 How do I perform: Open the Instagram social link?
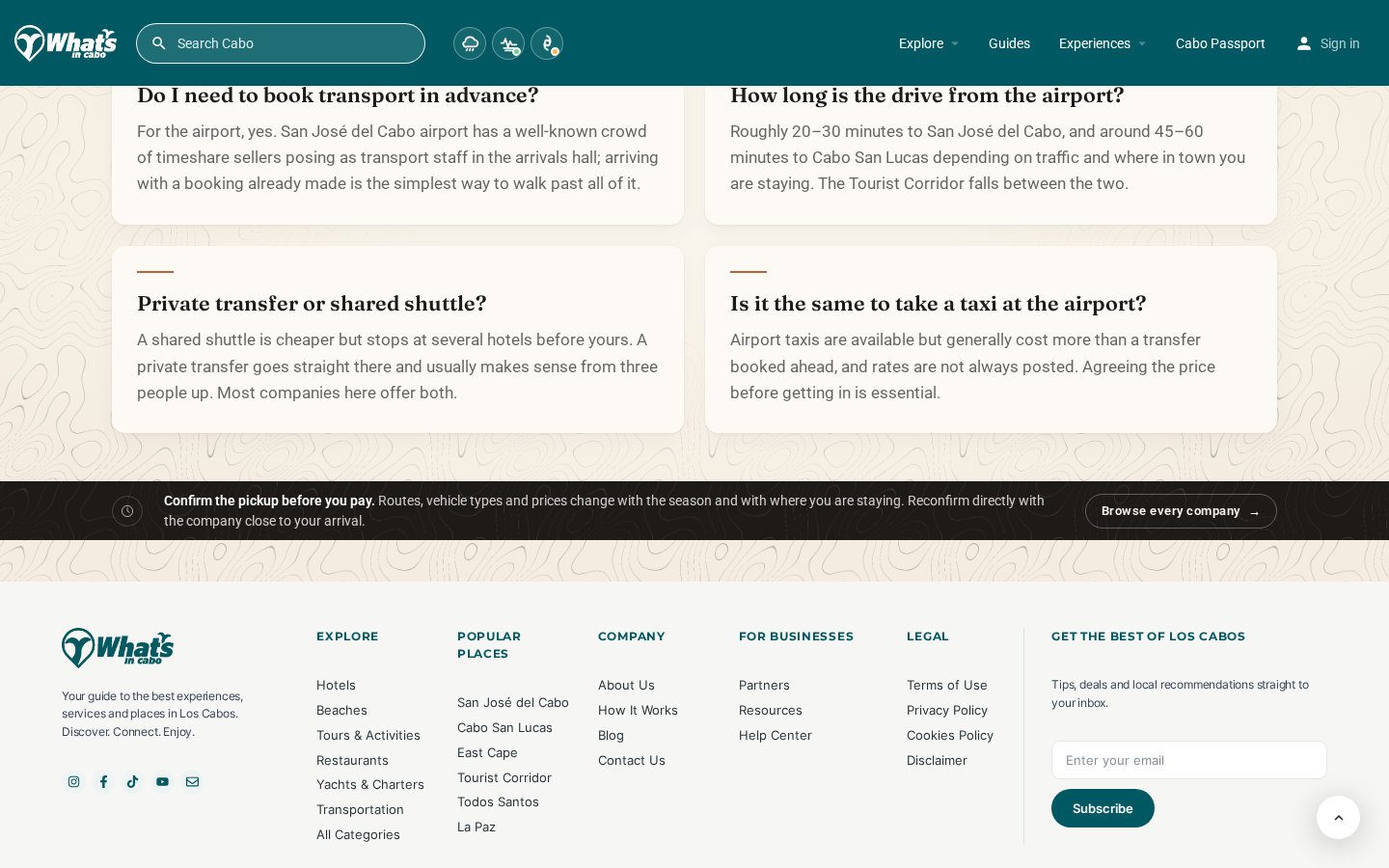click(73, 781)
